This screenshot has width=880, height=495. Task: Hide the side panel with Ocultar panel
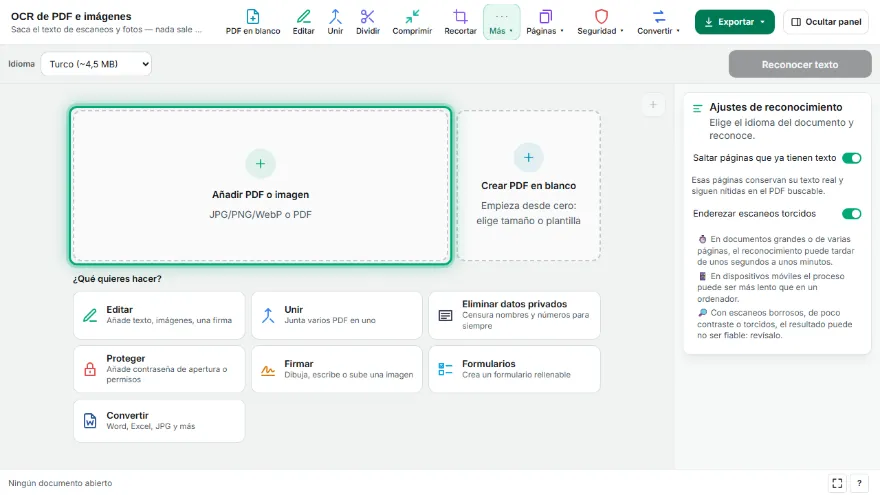click(x=826, y=22)
